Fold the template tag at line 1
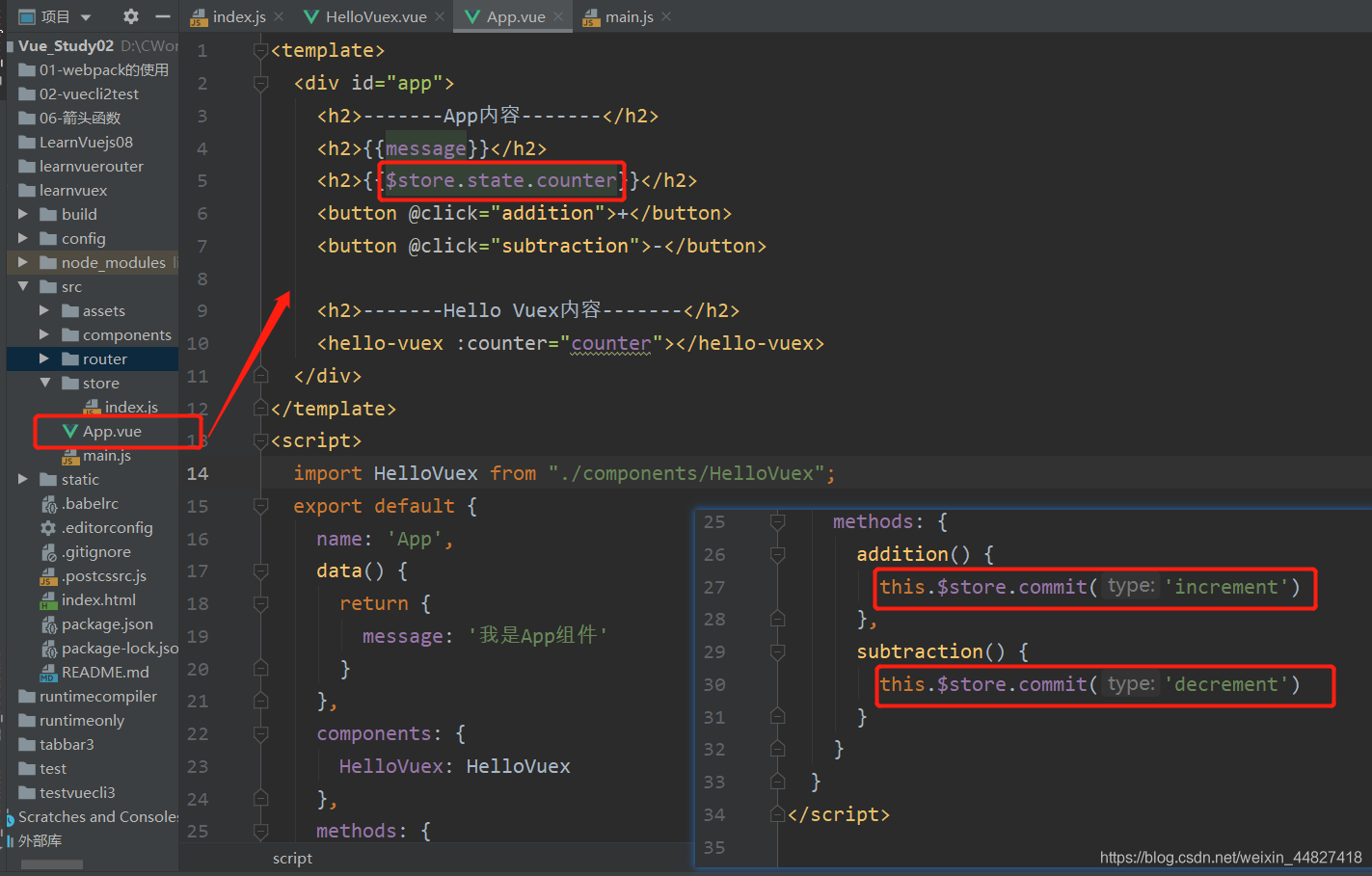The height and width of the screenshot is (876, 1372). pyautogui.click(x=260, y=50)
